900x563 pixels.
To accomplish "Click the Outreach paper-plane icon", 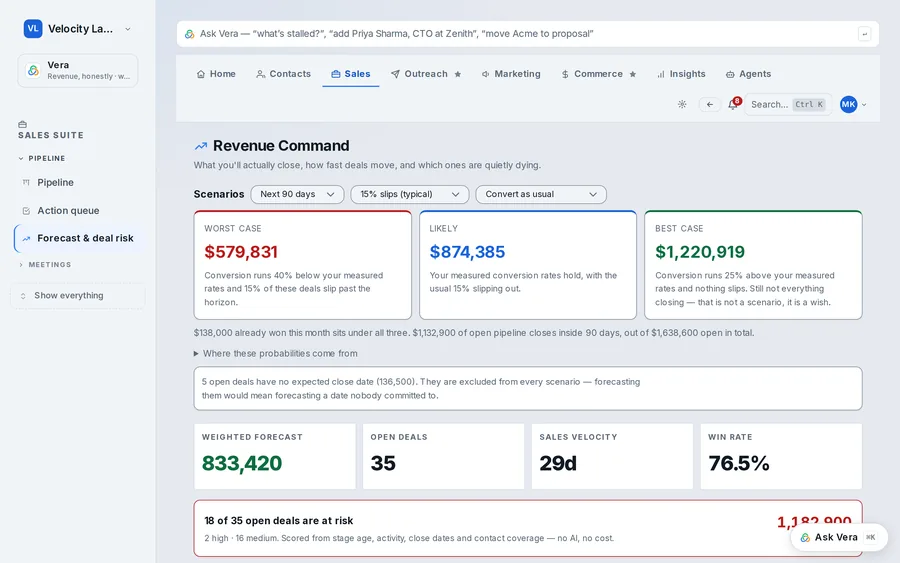I will pyautogui.click(x=395, y=74).
